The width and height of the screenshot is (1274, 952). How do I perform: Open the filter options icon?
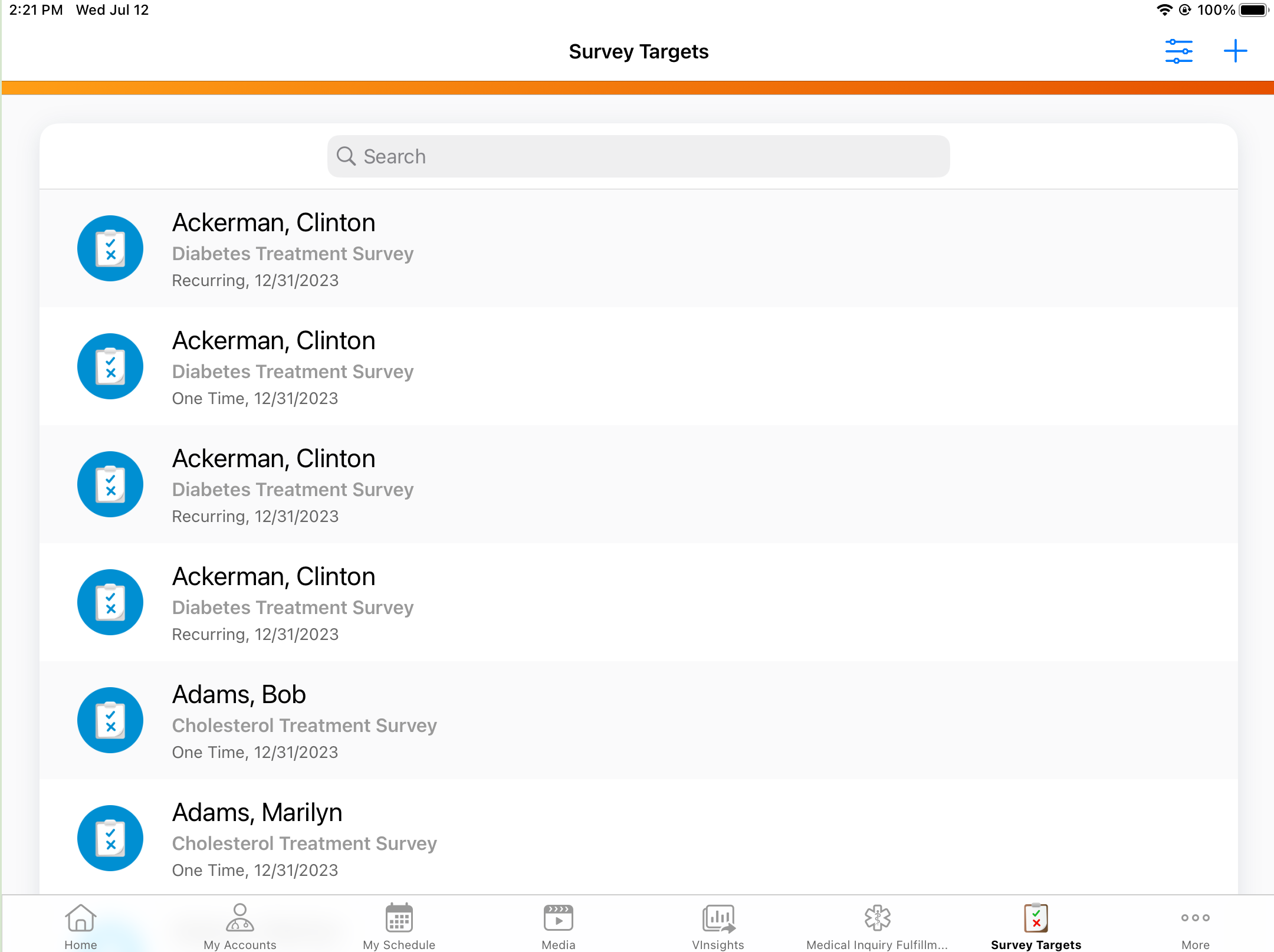[x=1178, y=51]
